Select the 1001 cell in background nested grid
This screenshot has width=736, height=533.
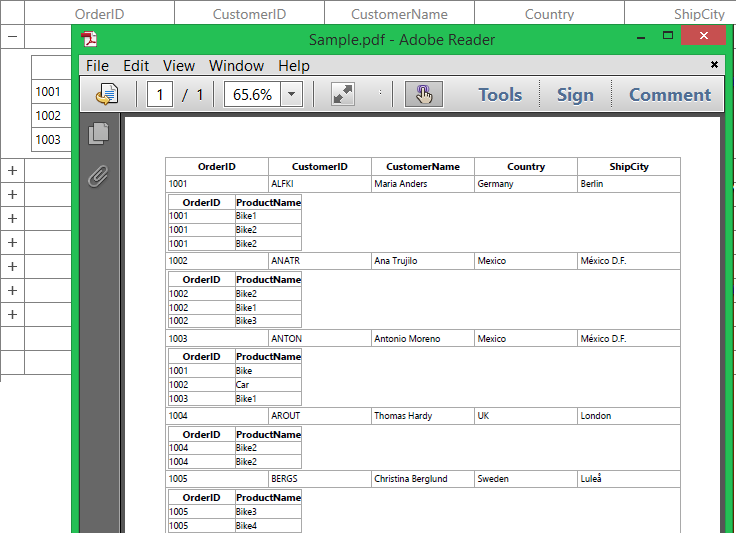tap(51, 91)
